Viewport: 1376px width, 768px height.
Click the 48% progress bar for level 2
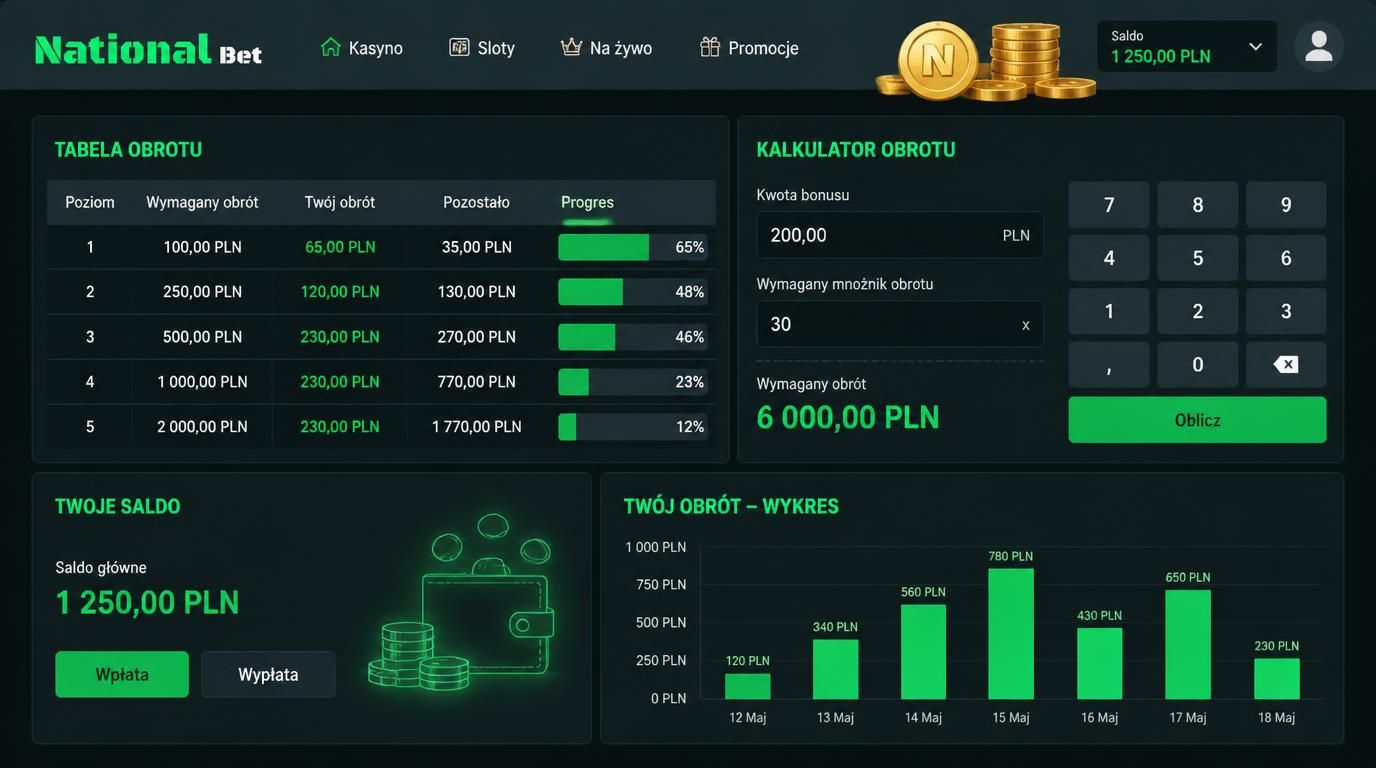[633, 292]
